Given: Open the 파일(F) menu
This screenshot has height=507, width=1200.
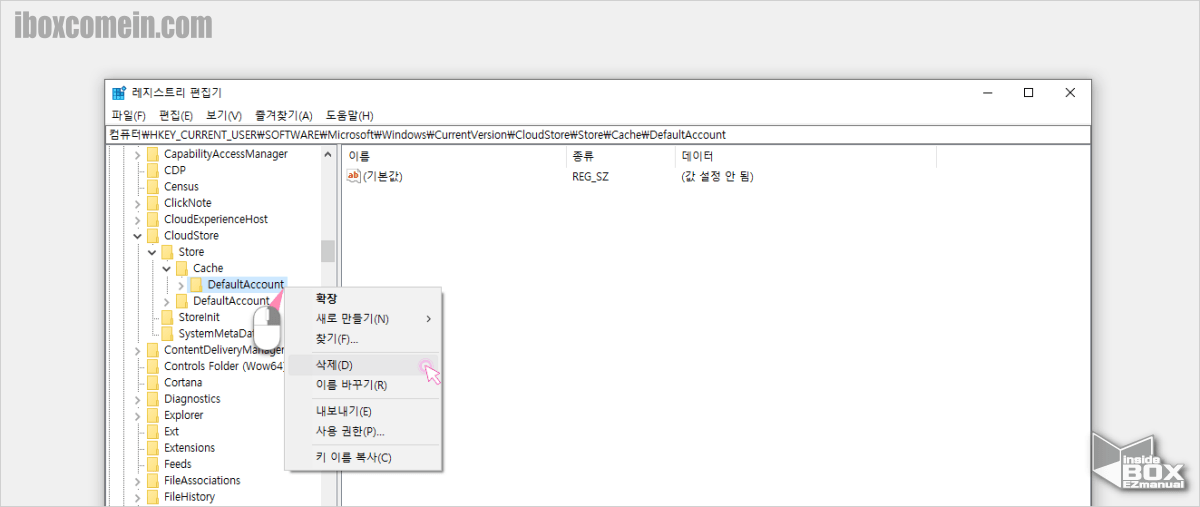Looking at the screenshot, I should (x=129, y=116).
